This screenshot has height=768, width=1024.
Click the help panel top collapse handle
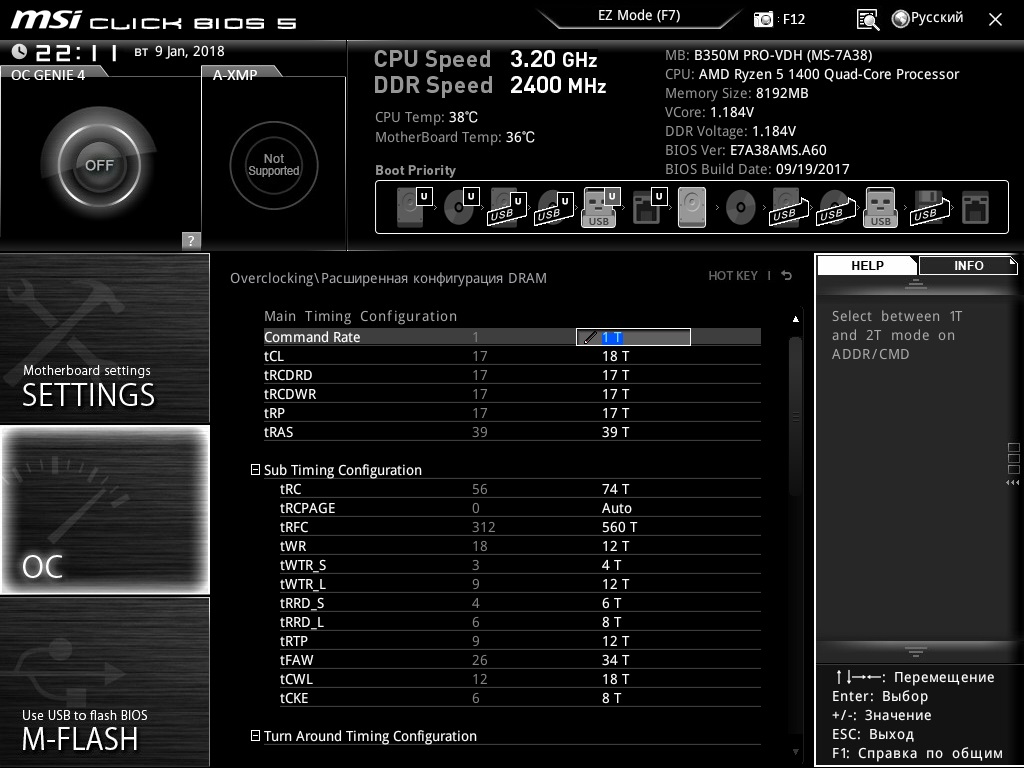[x=916, y=283]
